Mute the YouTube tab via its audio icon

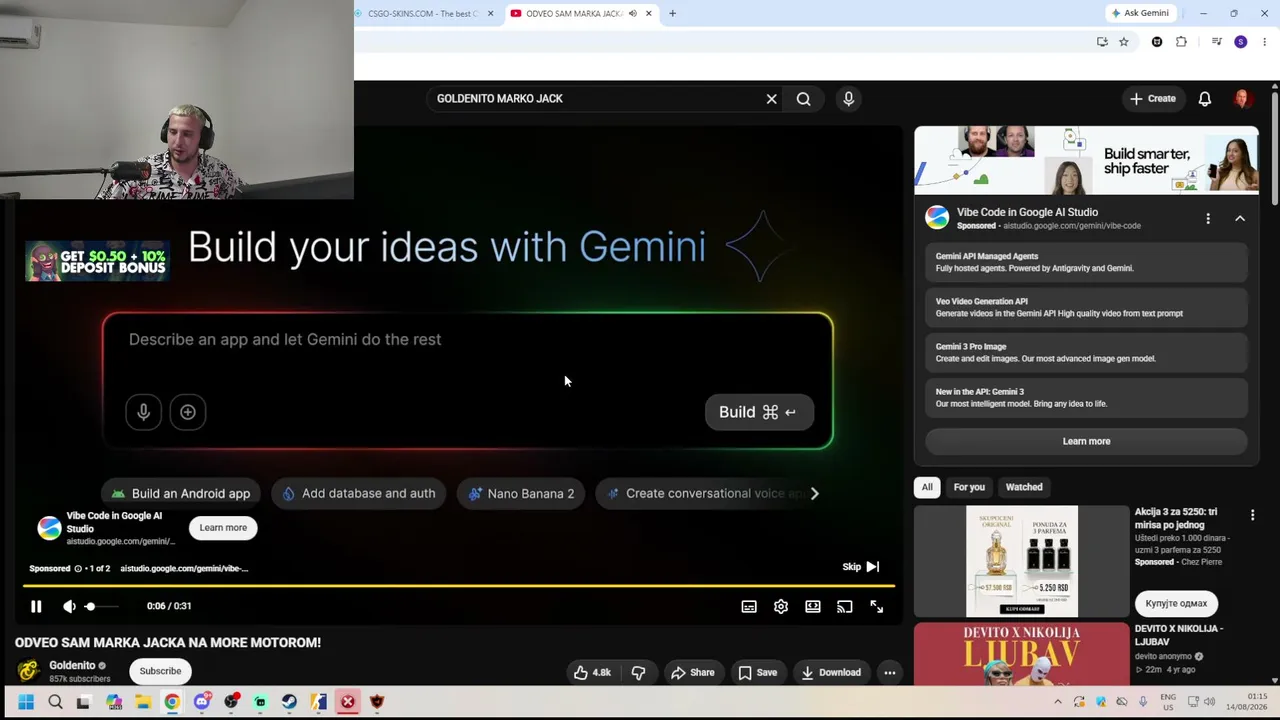click(632, 14)
